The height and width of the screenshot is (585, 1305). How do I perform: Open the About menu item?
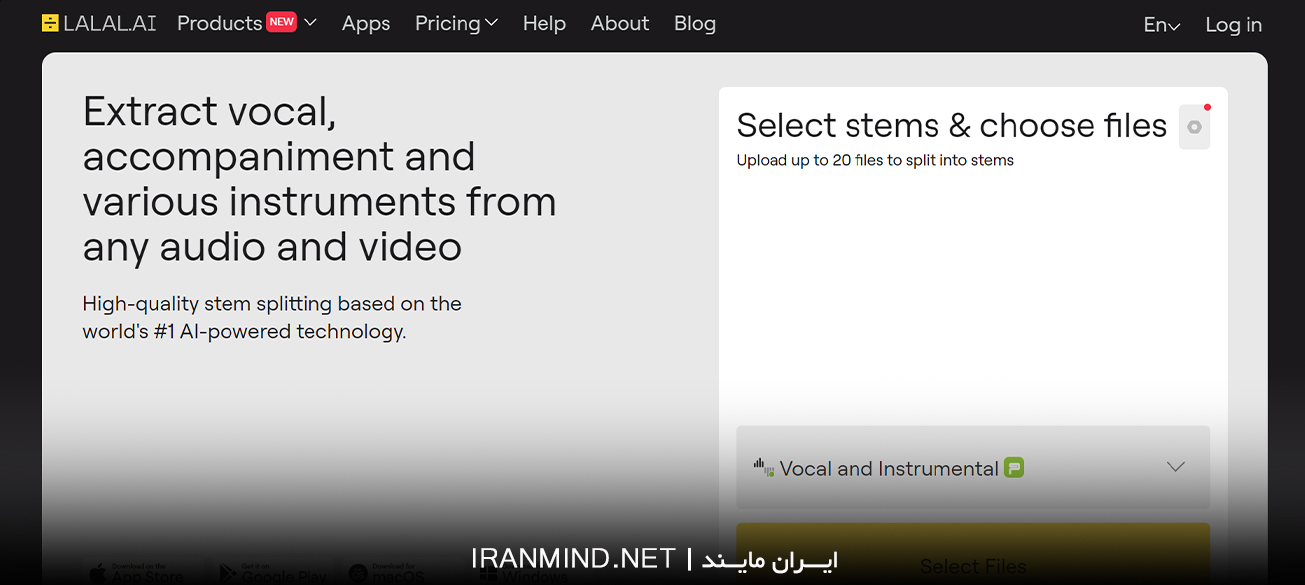pos(619,23)
